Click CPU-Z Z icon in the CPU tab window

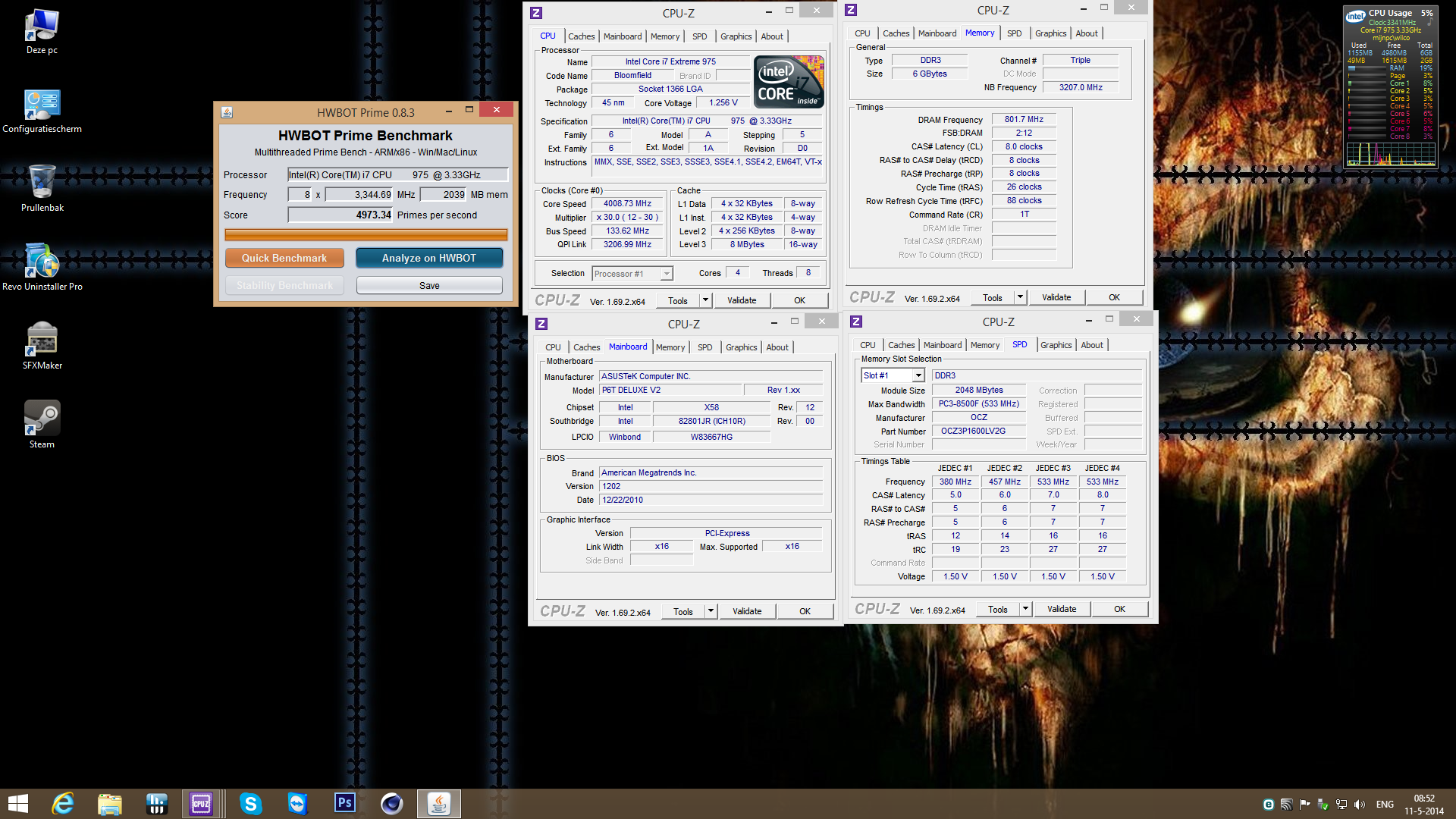click(x=536, y=13)
